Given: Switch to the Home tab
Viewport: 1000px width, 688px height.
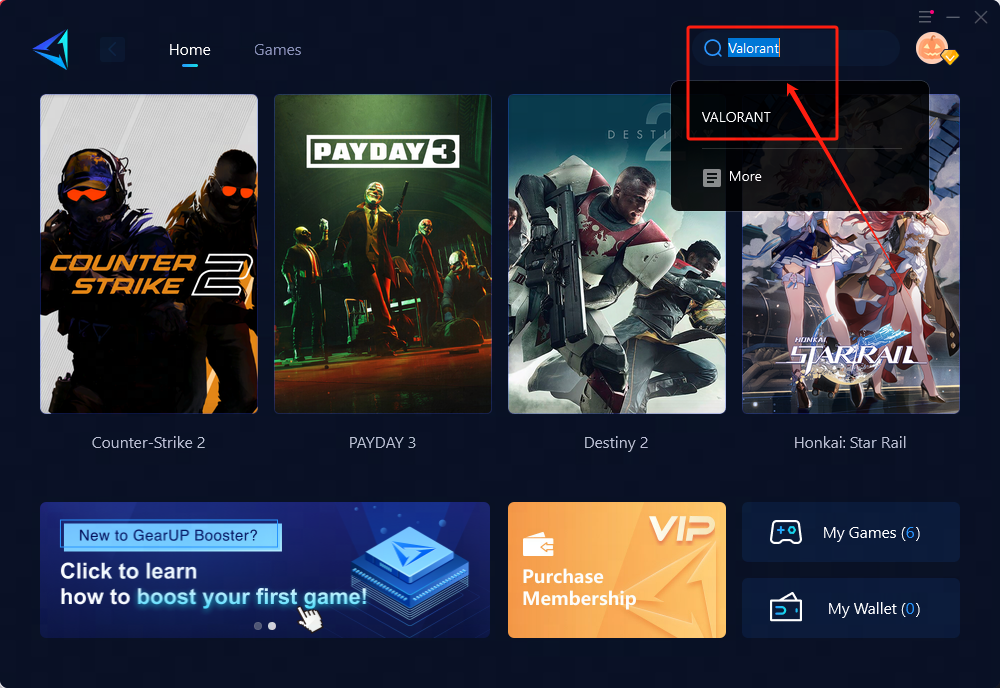Looking at the screenshot, I should click(x=189, y=49).
